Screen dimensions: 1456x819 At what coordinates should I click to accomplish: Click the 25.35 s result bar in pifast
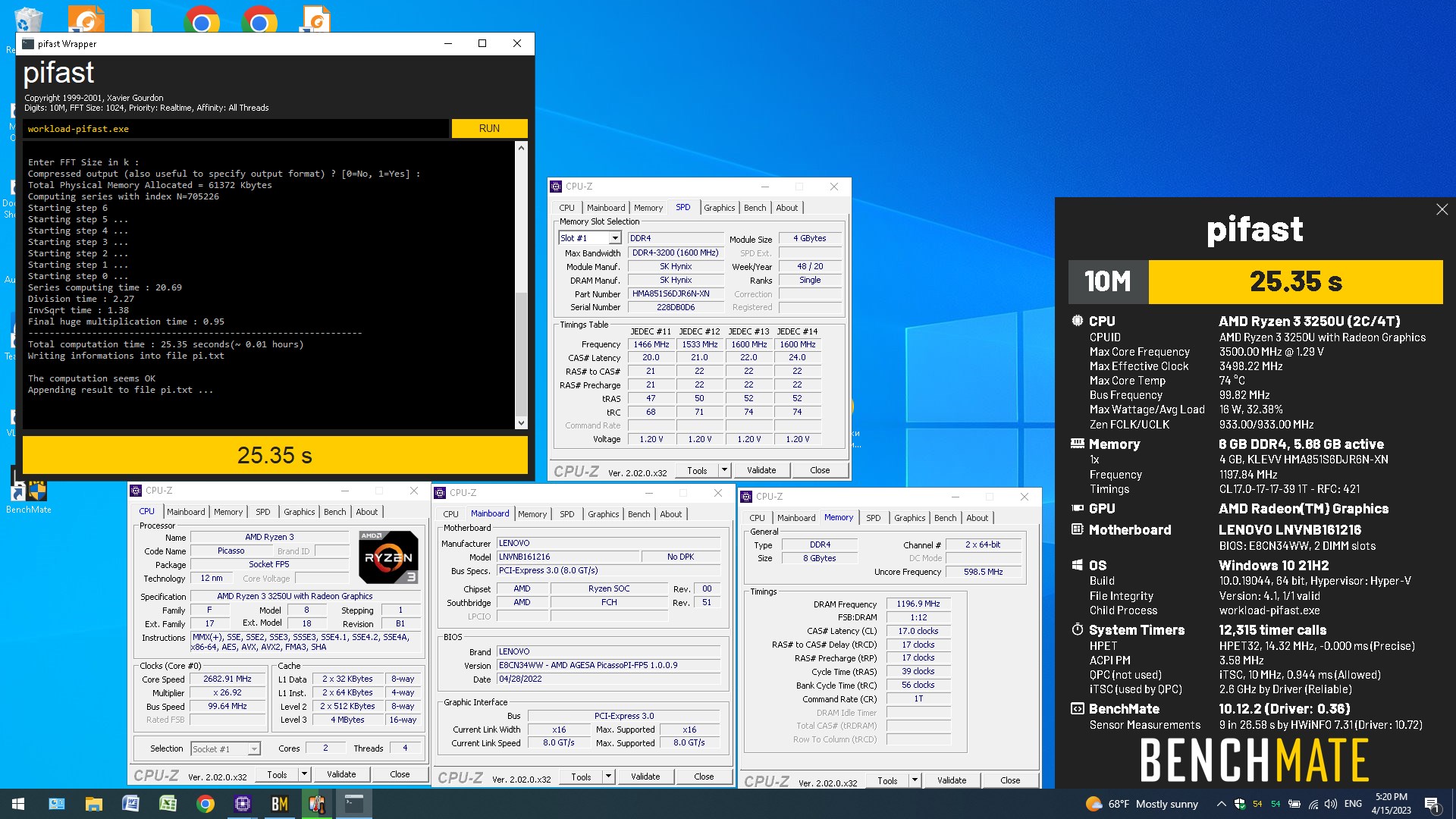[275, 455]
